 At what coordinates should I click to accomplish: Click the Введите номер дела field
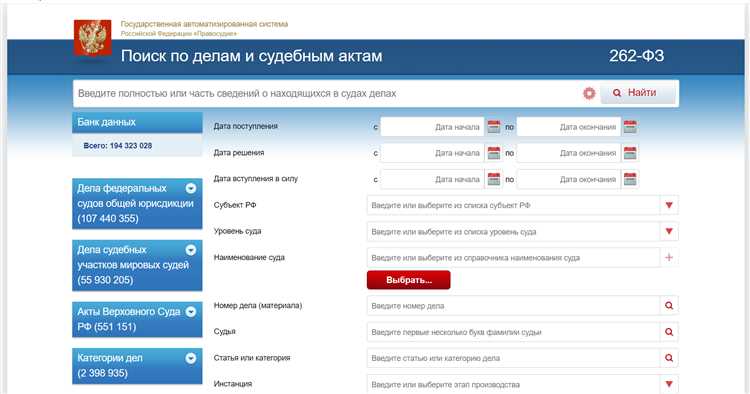point(513,306)
